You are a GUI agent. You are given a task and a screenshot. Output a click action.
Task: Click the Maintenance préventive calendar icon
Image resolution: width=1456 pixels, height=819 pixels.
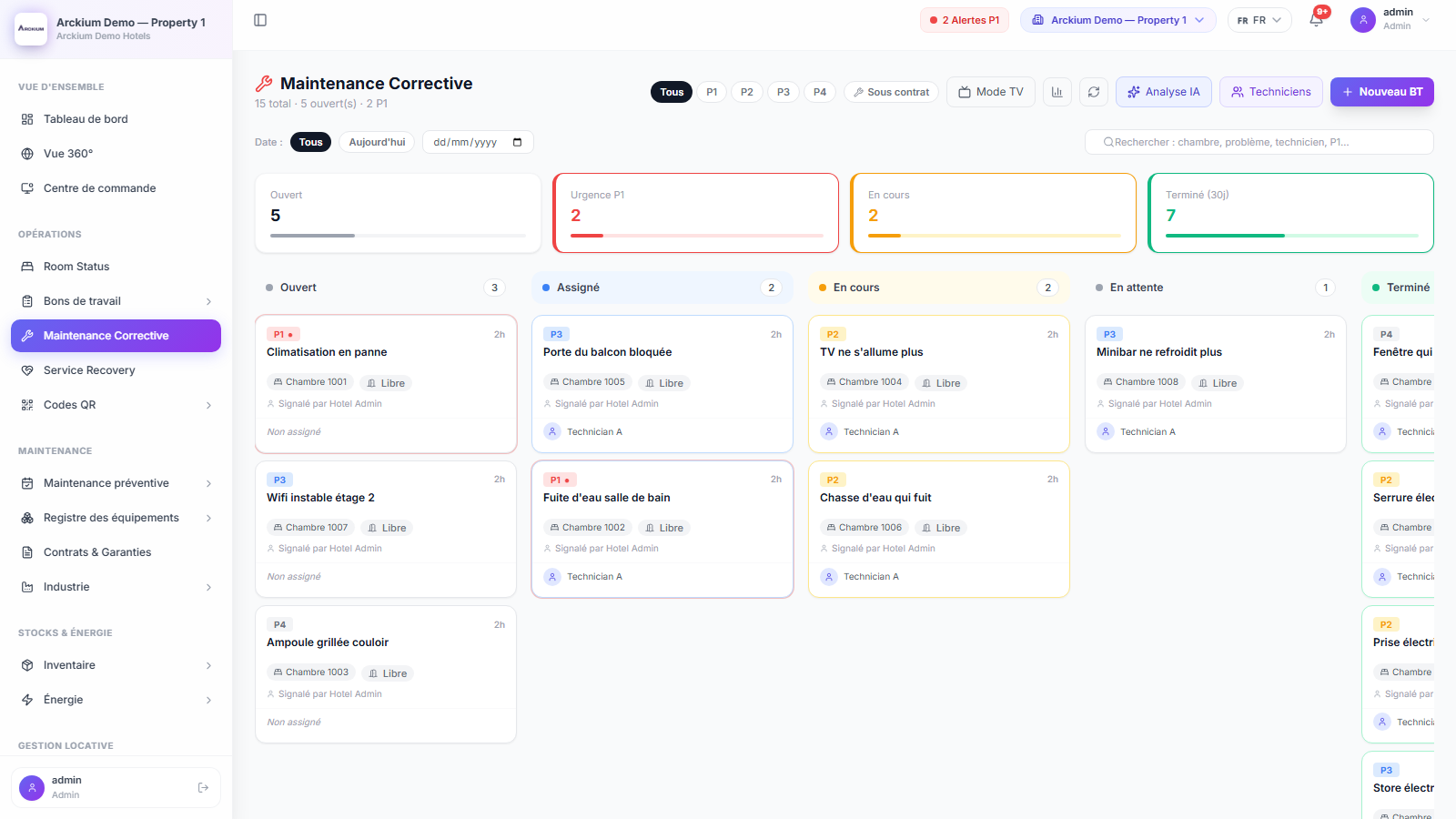pyautogui.click(x=27, y=483)
